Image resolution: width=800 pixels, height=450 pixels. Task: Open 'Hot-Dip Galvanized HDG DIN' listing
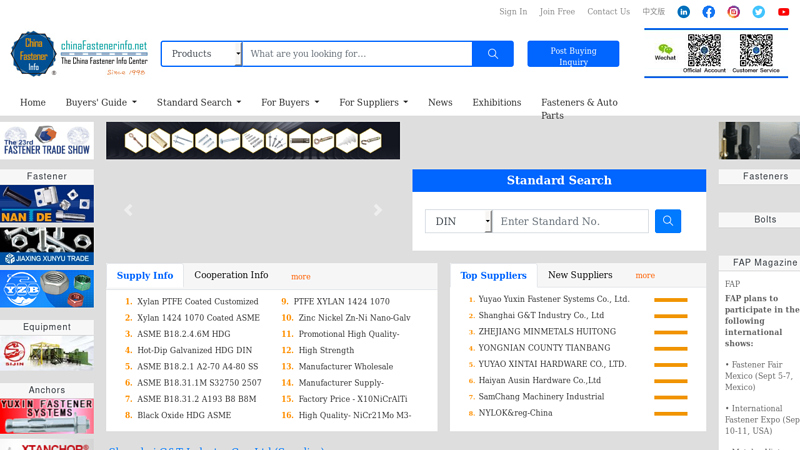point(194,351)
